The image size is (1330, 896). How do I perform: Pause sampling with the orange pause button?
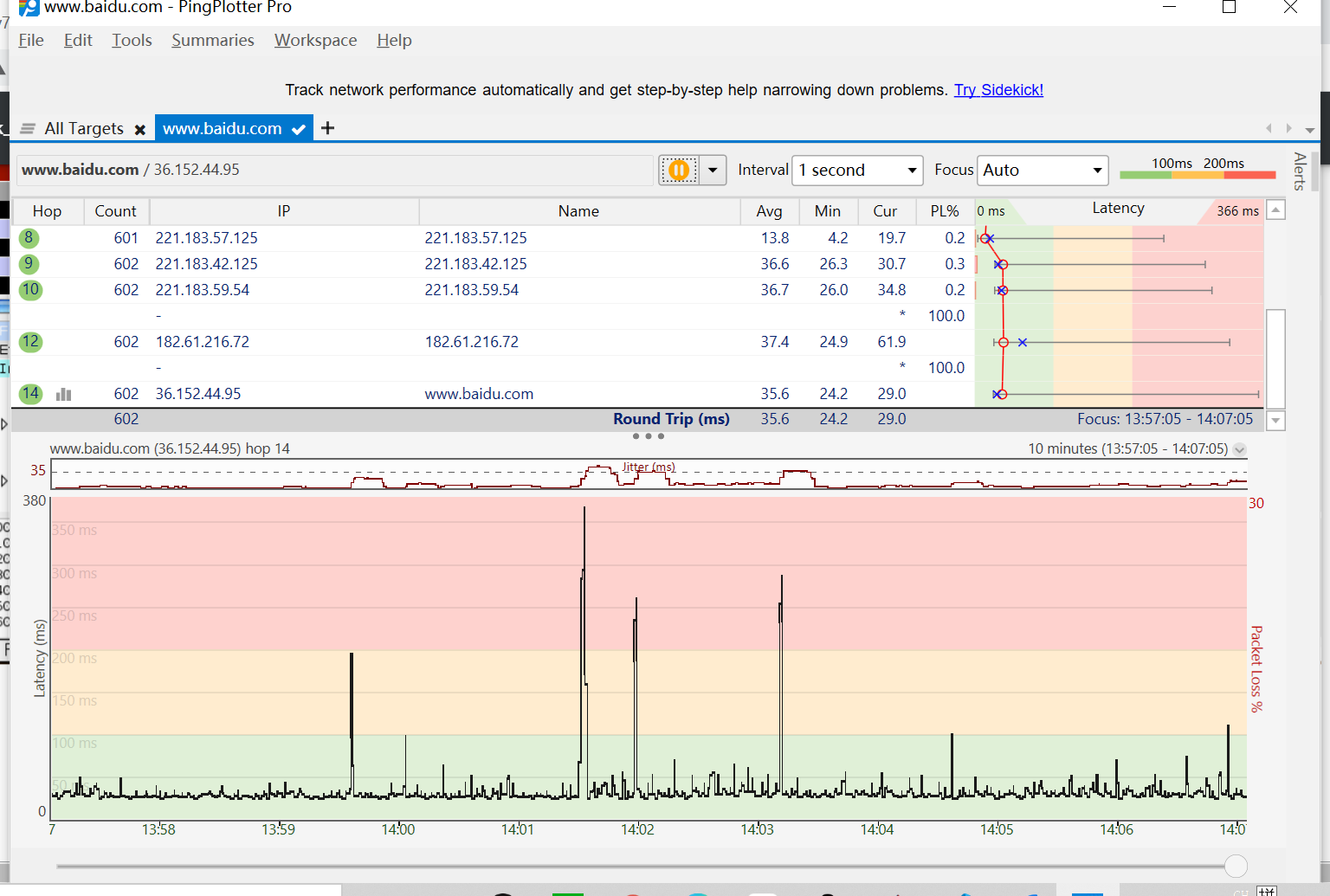[679, 170]
